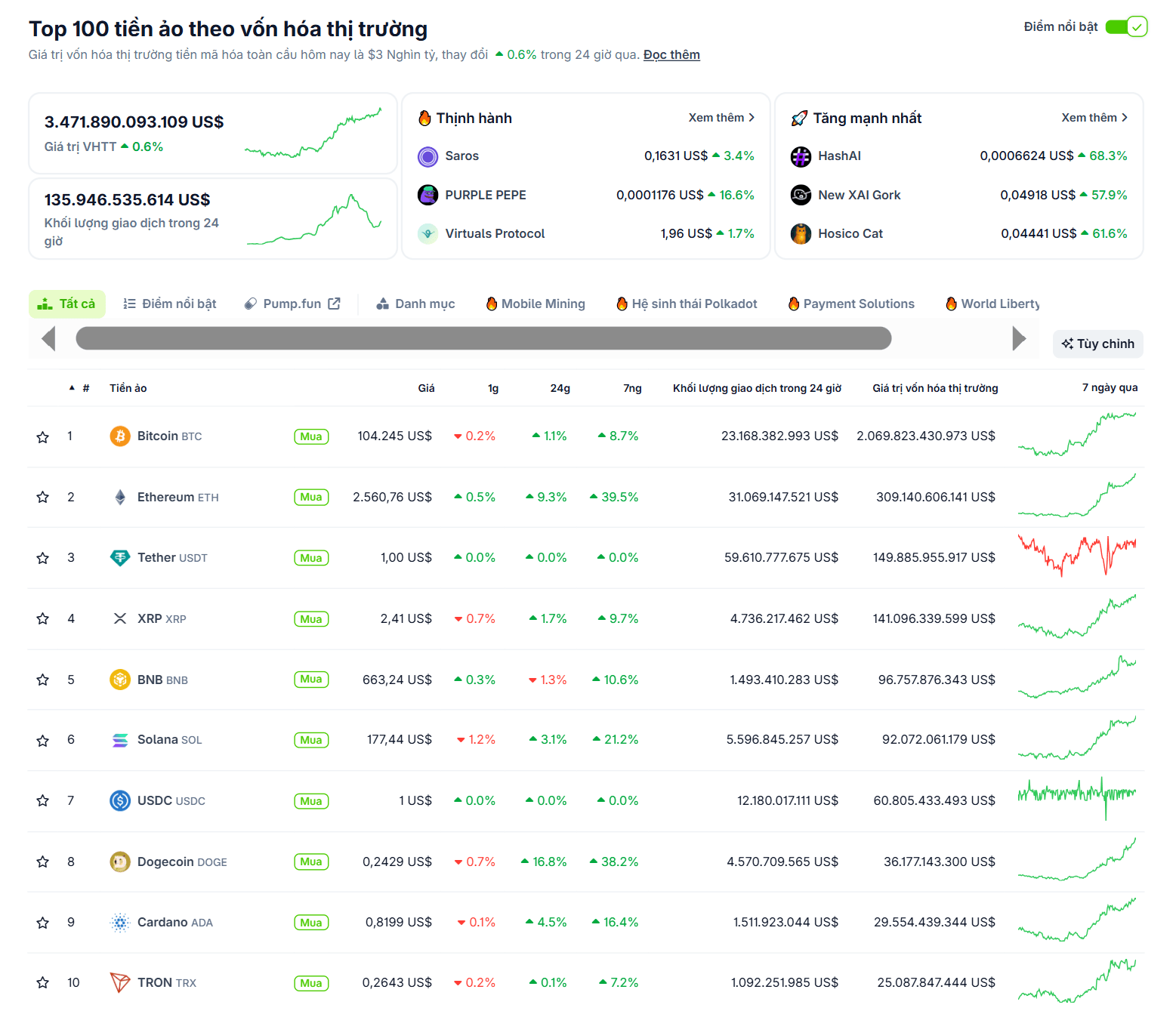The width and height of the screenshot is (1176, 1011).
Task: Click Mua button for Dogecoin
Action: 311,862
